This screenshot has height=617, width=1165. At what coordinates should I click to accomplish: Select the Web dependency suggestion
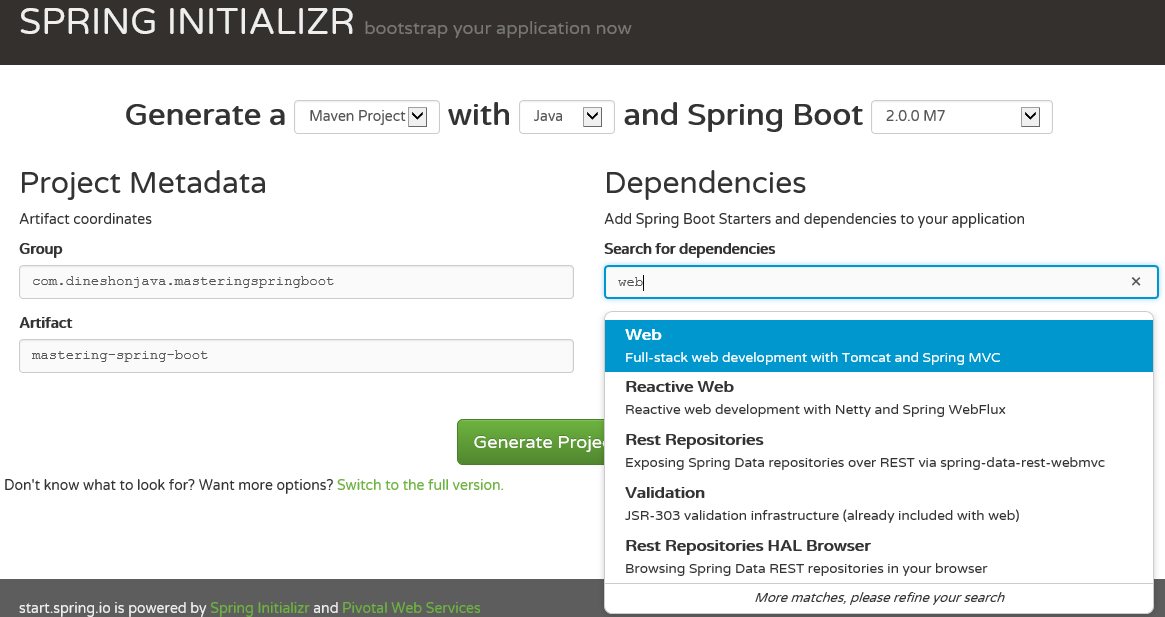click(x=879, y=346)
